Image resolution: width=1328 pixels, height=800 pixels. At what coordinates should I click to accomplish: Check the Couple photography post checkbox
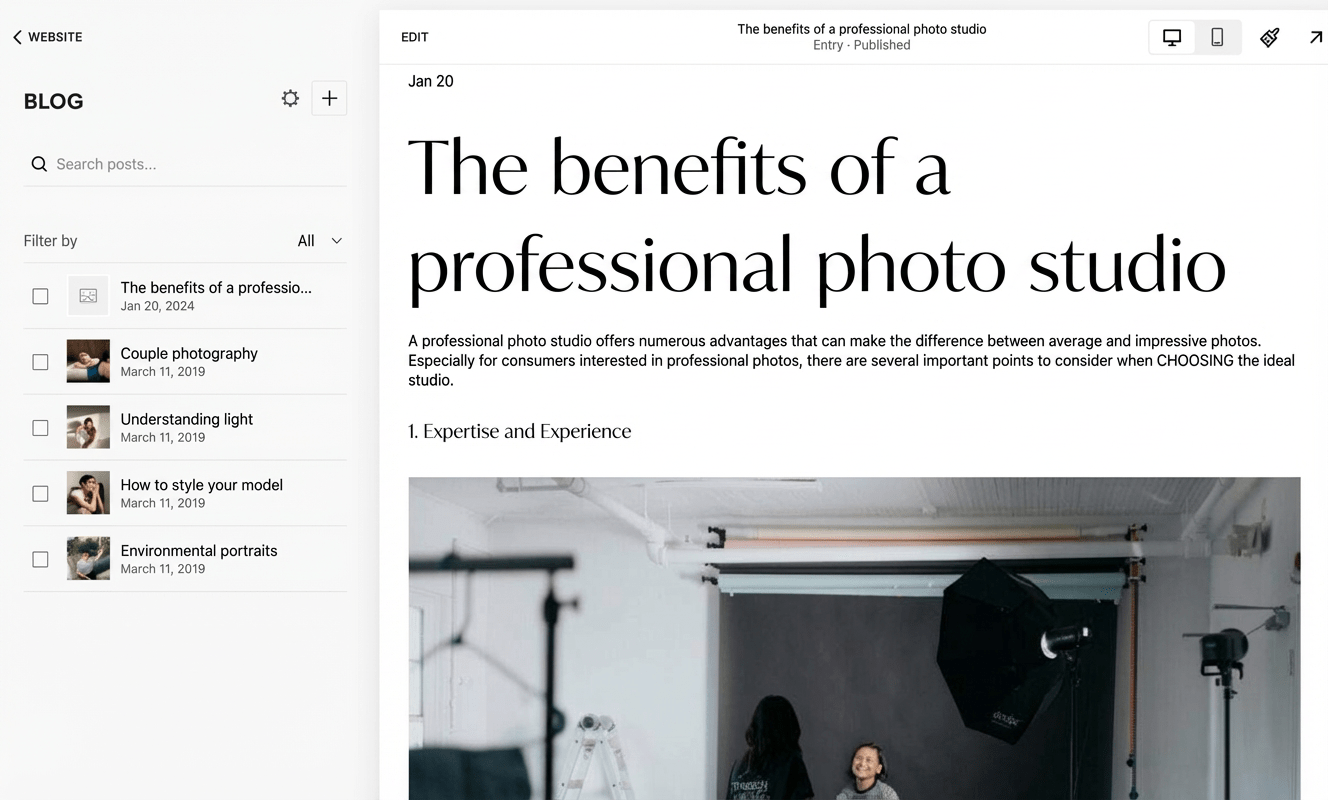40,362
